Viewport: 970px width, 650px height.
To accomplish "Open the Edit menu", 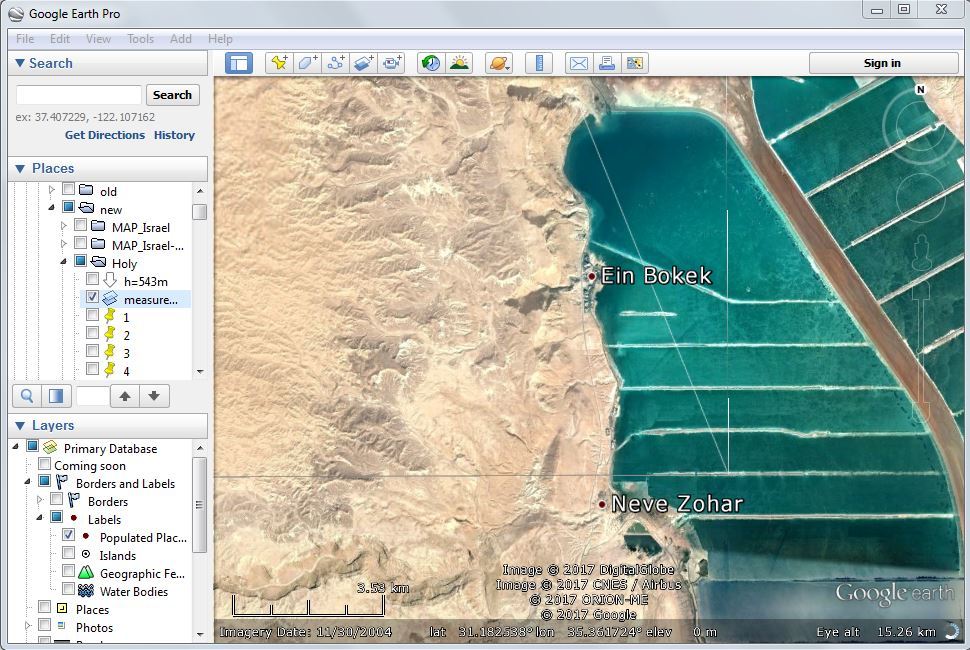I will 60,39.
